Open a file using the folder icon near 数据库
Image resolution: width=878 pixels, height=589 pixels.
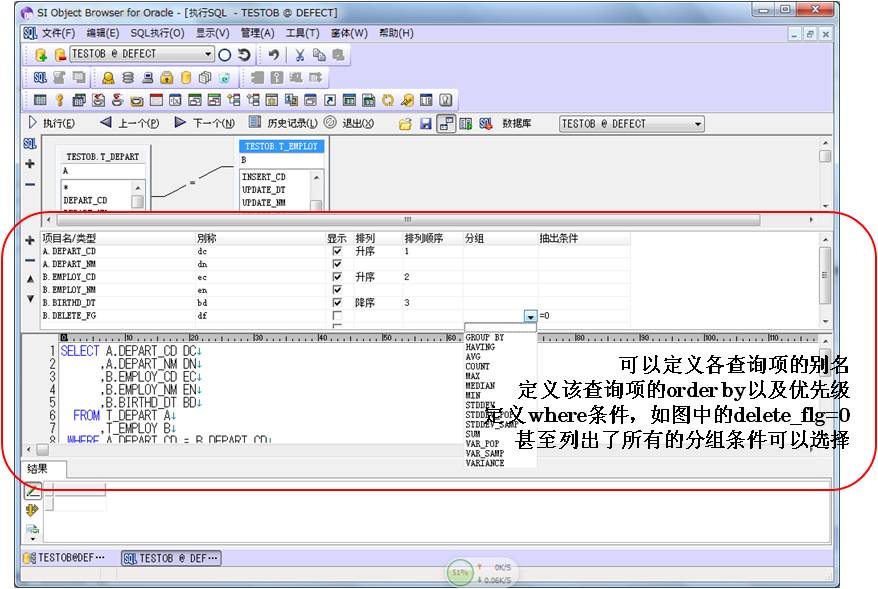coord(405,122)
